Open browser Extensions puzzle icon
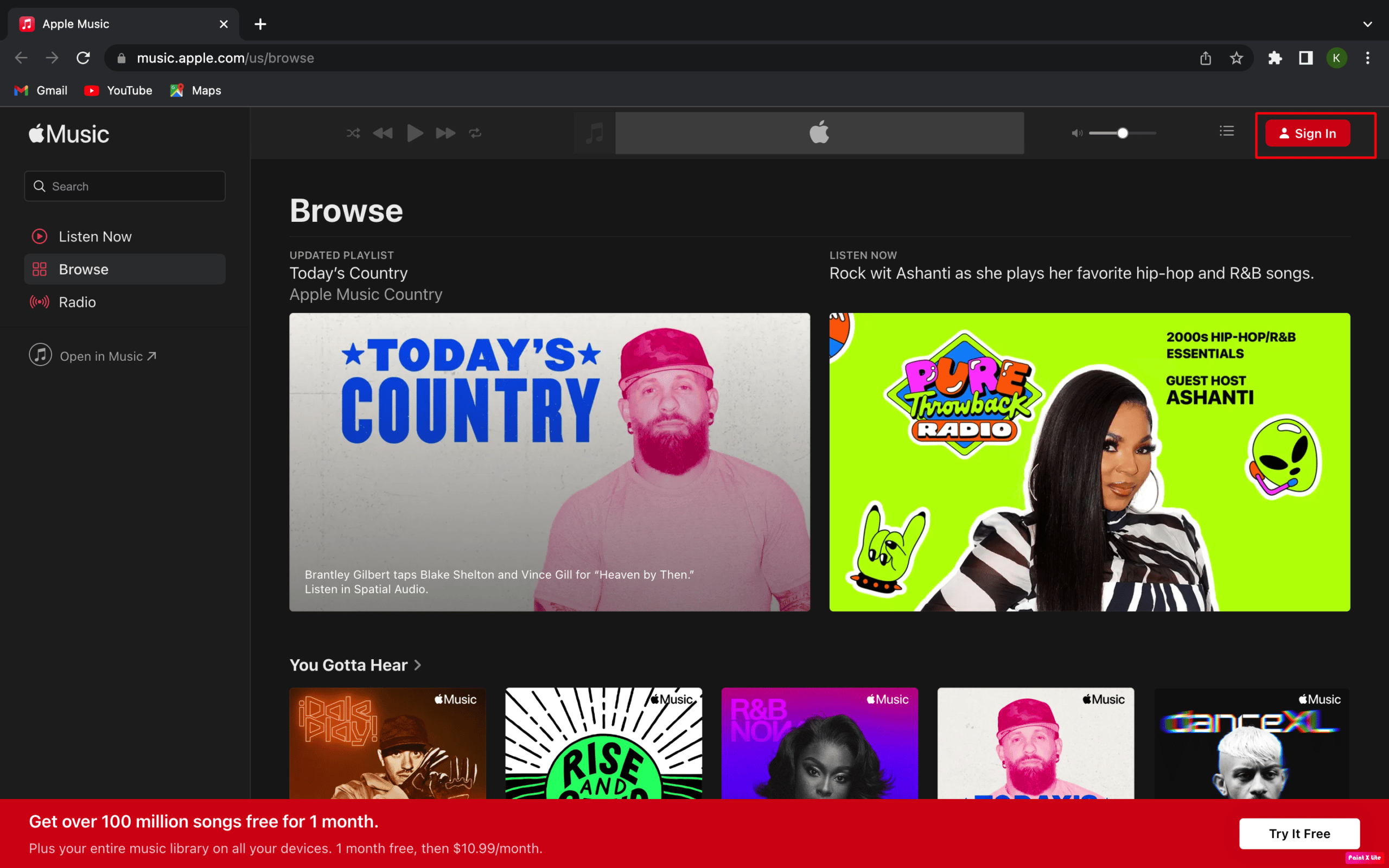The height and width of the screenshot is (868, 1389). pyautogui.click(x=1275, y=58)
